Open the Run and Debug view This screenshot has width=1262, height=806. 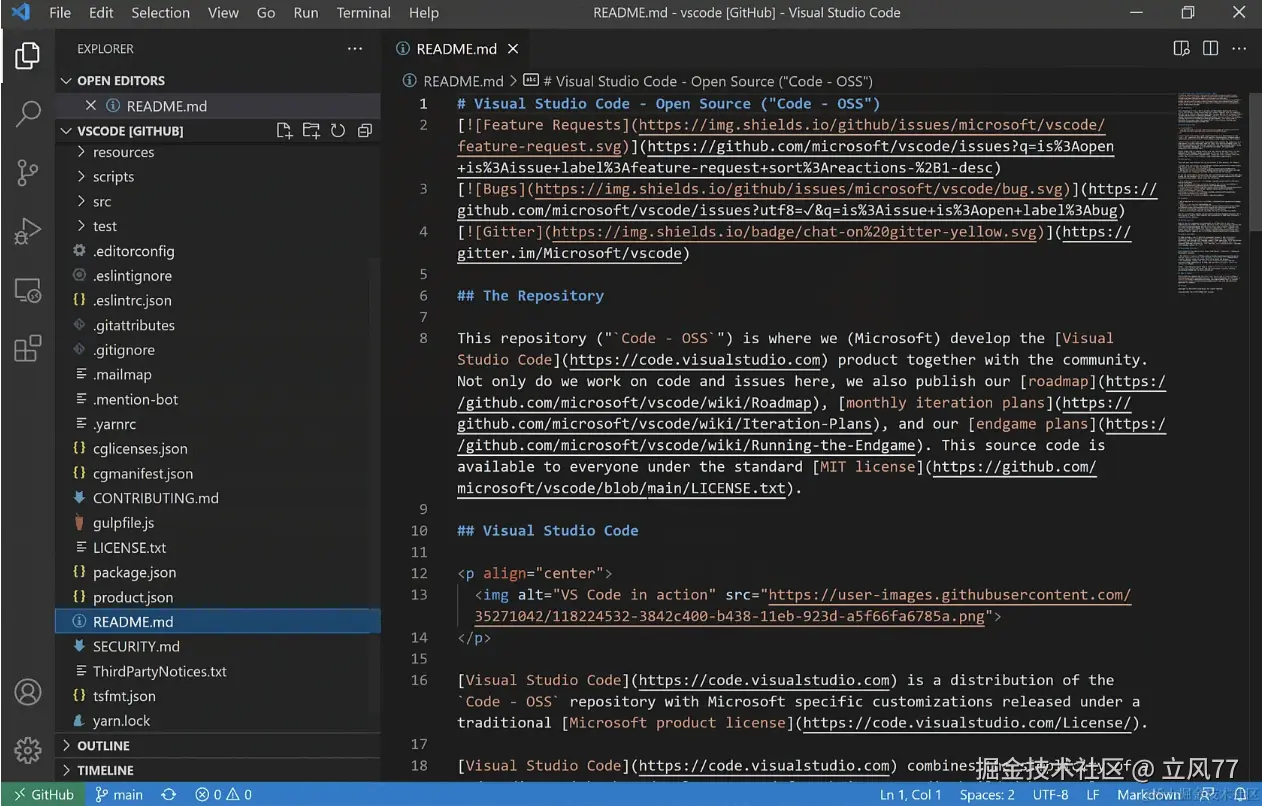pyautogui.click(x=28, y=231)
